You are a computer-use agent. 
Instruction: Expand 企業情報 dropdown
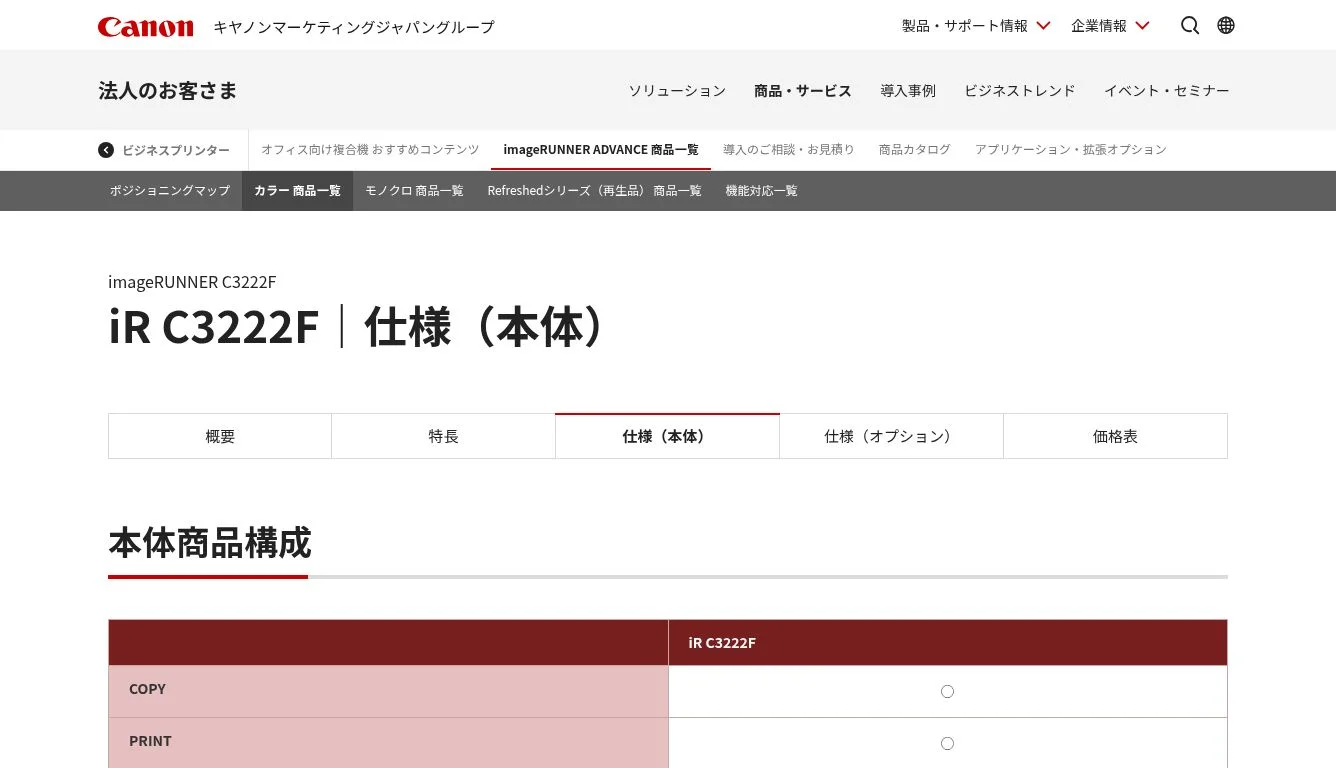point(1110,26)
